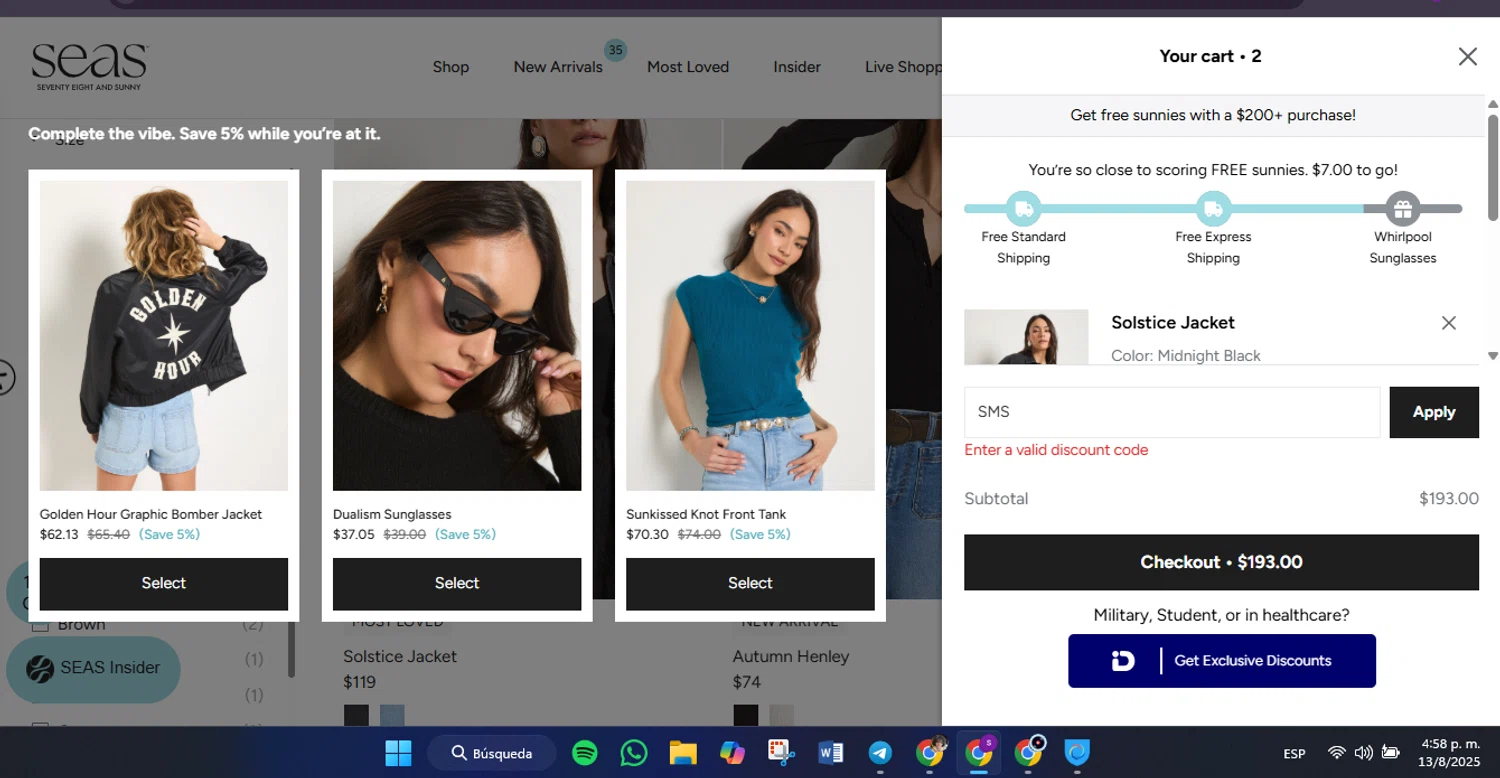The height and width of the screenshot is (778, 1500).
Task: Click the Solstice Jacket cart thumbnail
Action: tap(1026, 337)
